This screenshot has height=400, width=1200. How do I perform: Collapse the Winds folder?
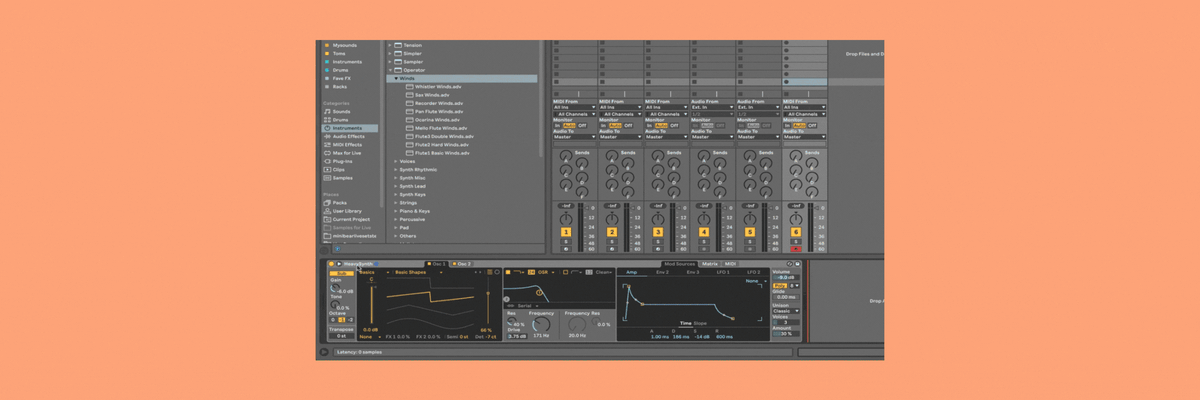point(396,78)
